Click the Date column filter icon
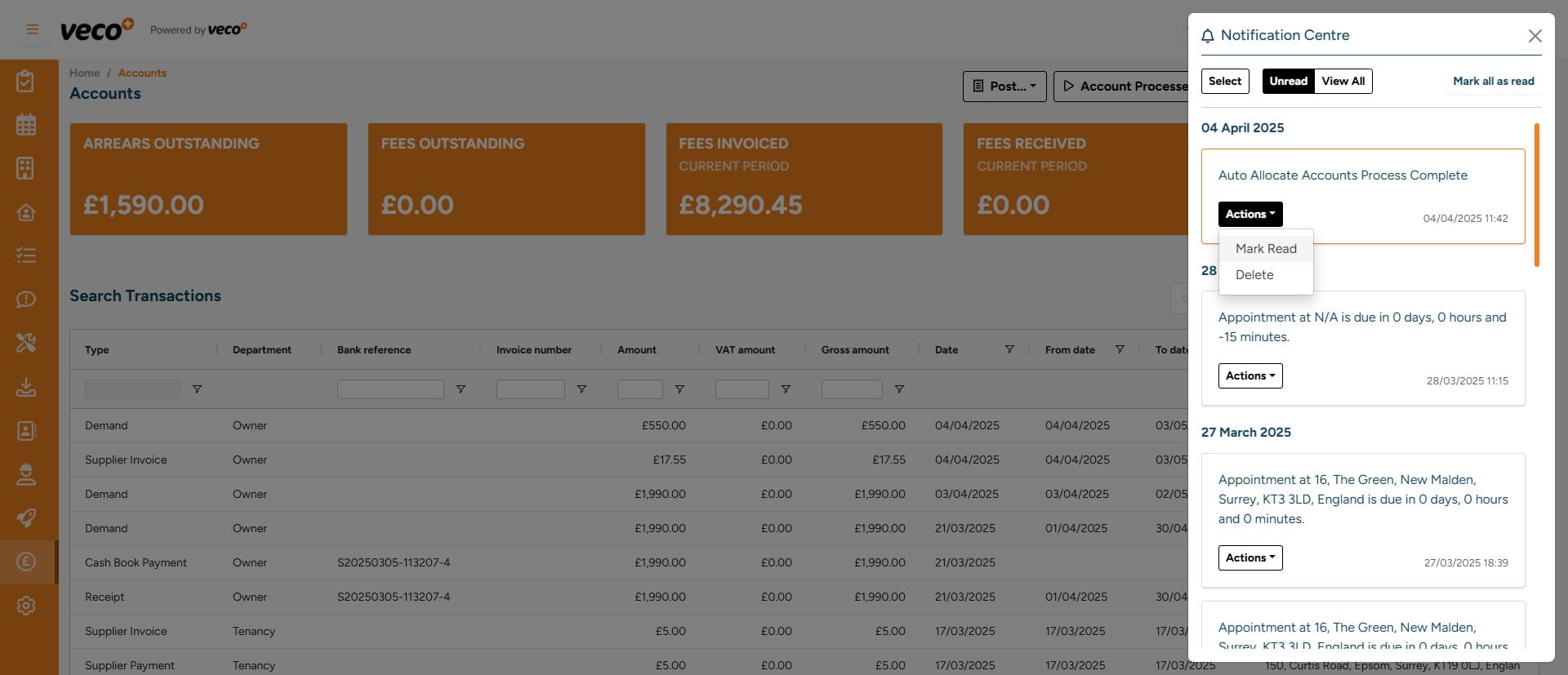The width and height of the screenshot is (1568, 675). (1009, 349)
